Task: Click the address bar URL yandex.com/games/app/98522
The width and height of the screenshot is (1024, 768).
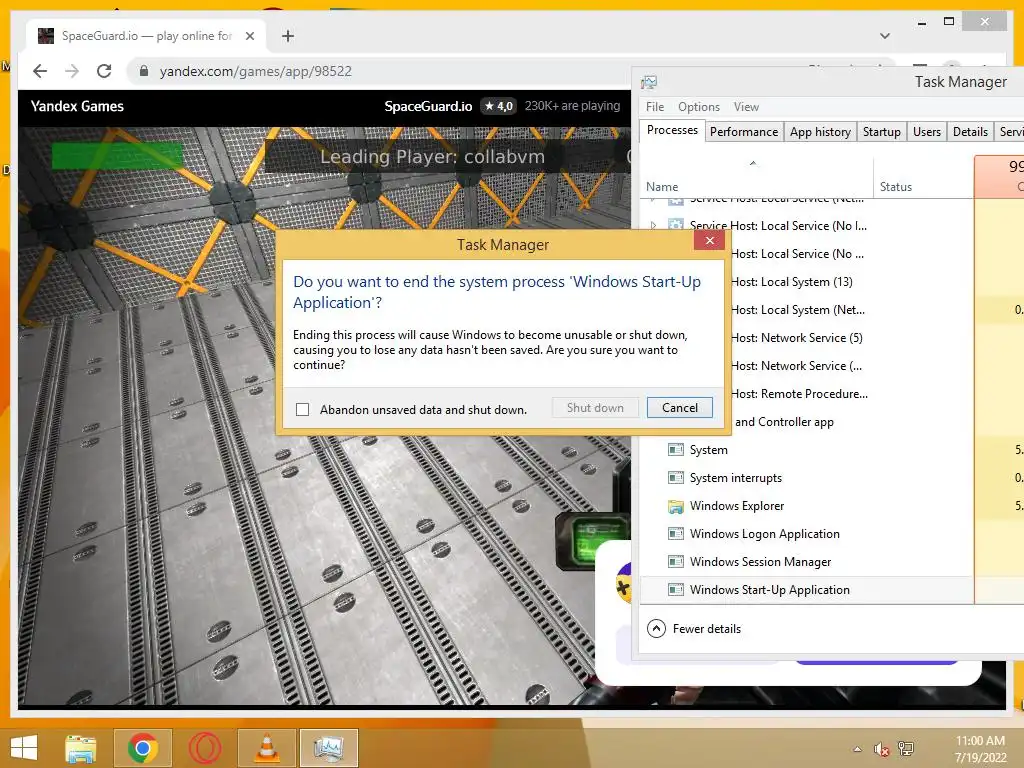Action: click(255, 71)
